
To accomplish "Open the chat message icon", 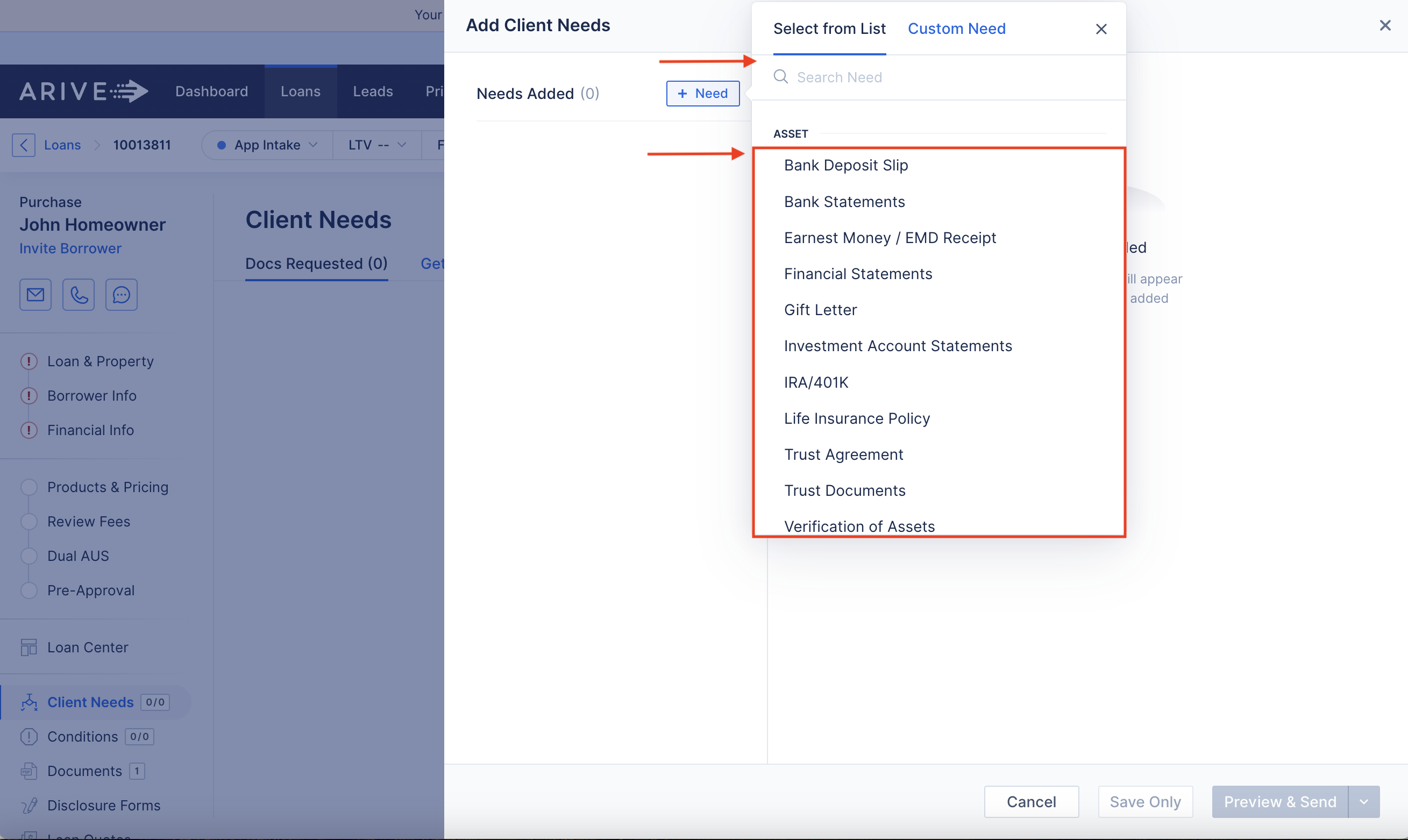I will click(x=121, y=294).
